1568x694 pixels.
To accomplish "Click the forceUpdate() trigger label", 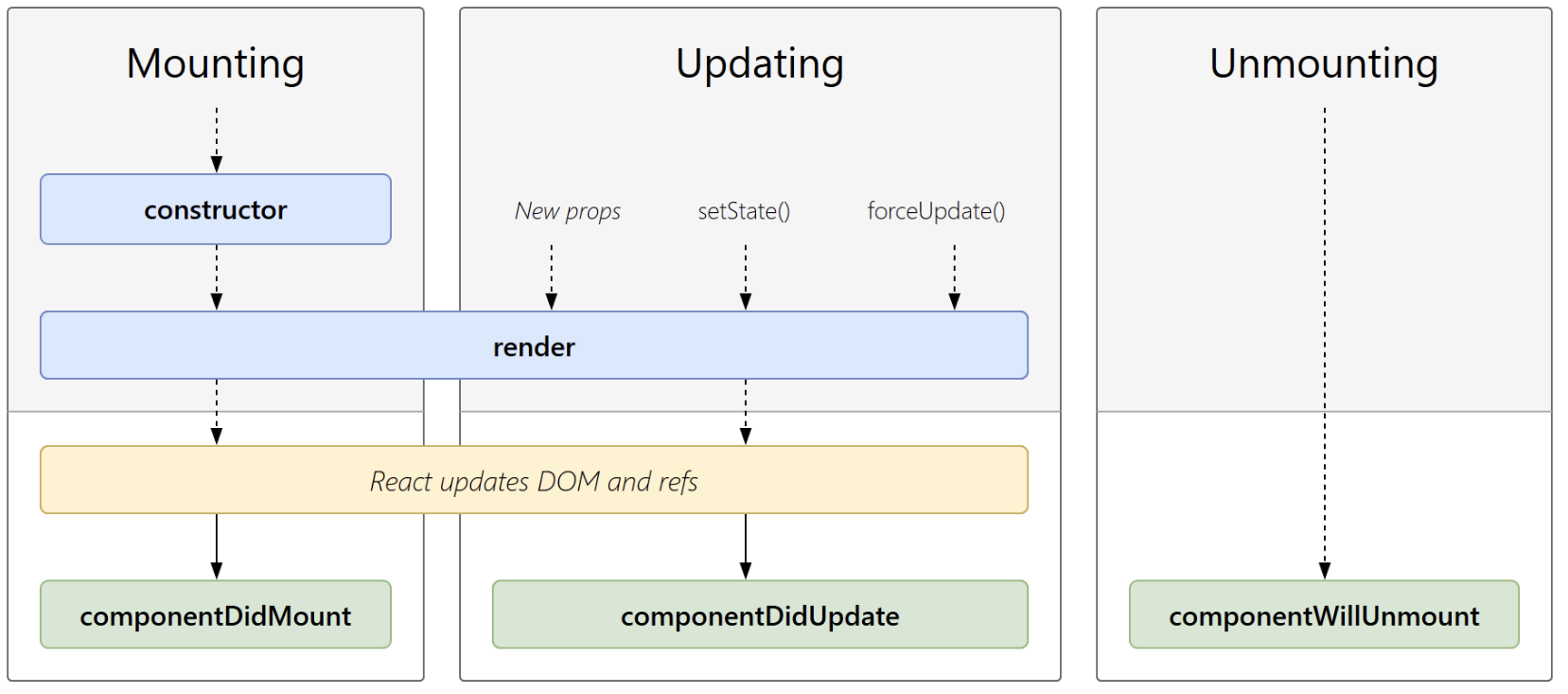I will tap(936, 211).
